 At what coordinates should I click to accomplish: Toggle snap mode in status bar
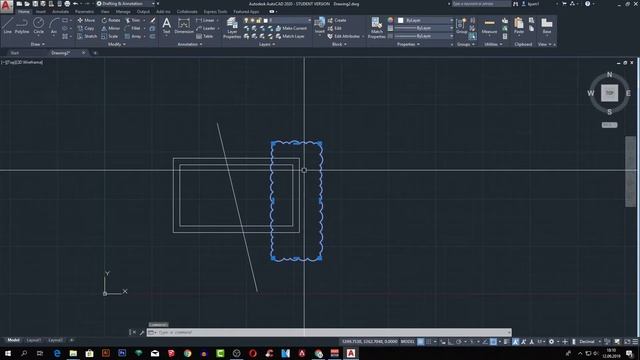point(429,342)
